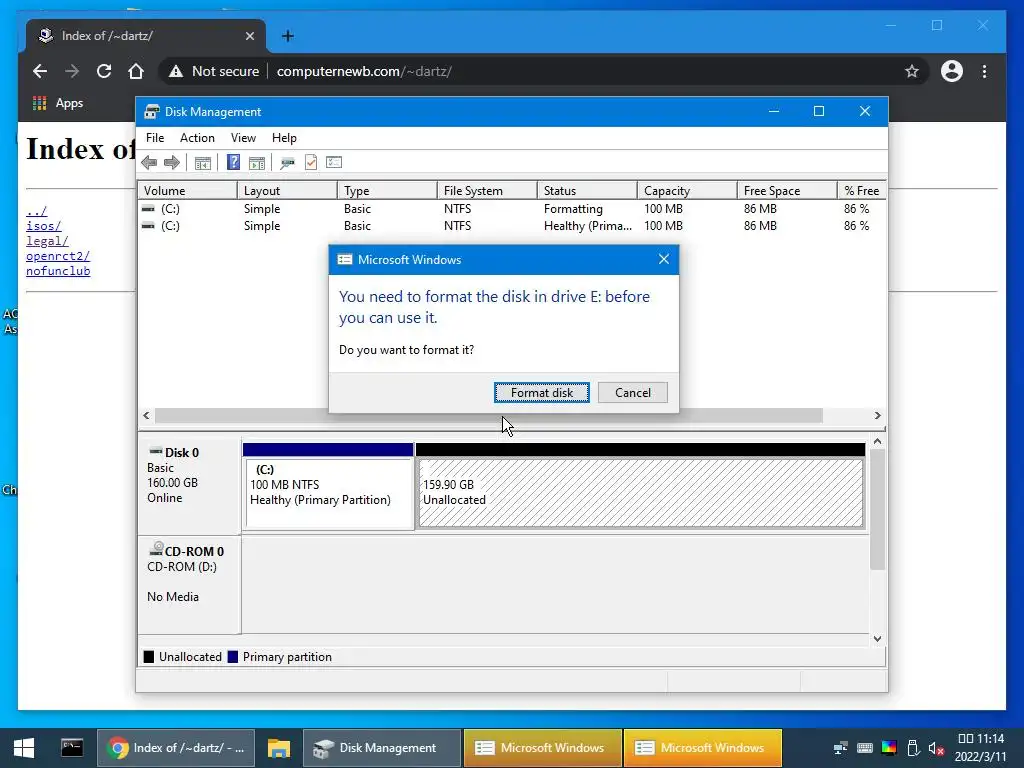
Task: Close the Index of /~dartz/ tab
Action: pyautogui.click(x=249, y=36)
